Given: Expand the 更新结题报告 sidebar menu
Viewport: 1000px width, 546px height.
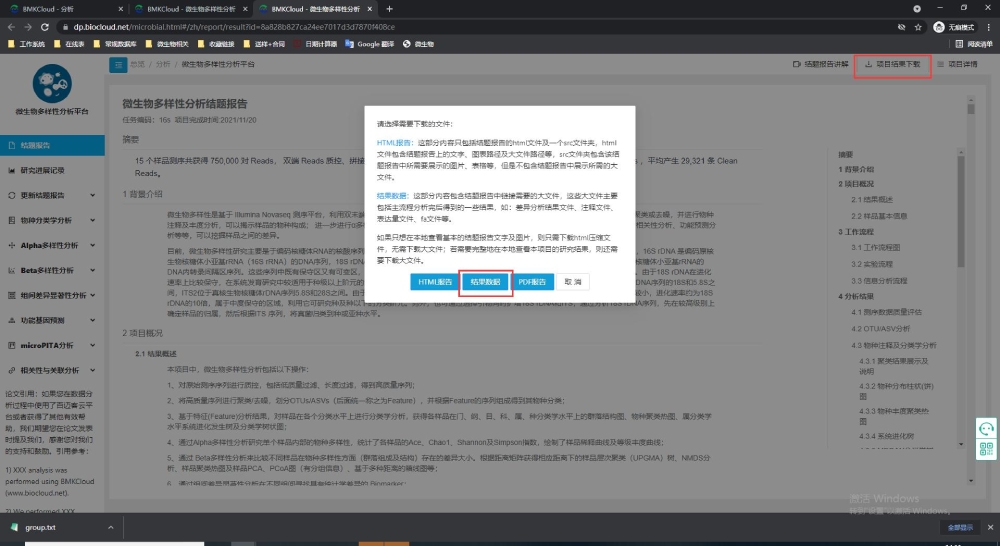Looking at the screenshot, I should (x=52, y=195).
